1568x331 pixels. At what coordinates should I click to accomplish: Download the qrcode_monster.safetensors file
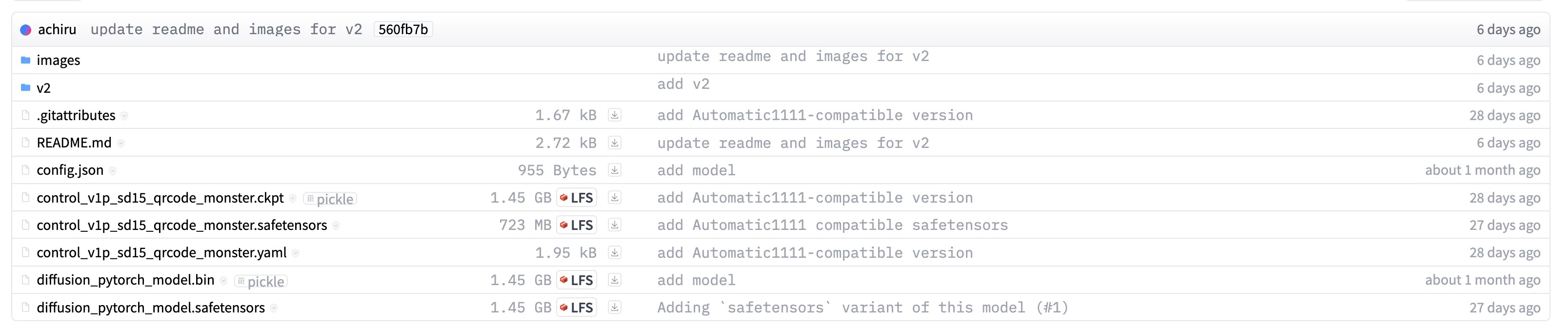pos(614,225)
